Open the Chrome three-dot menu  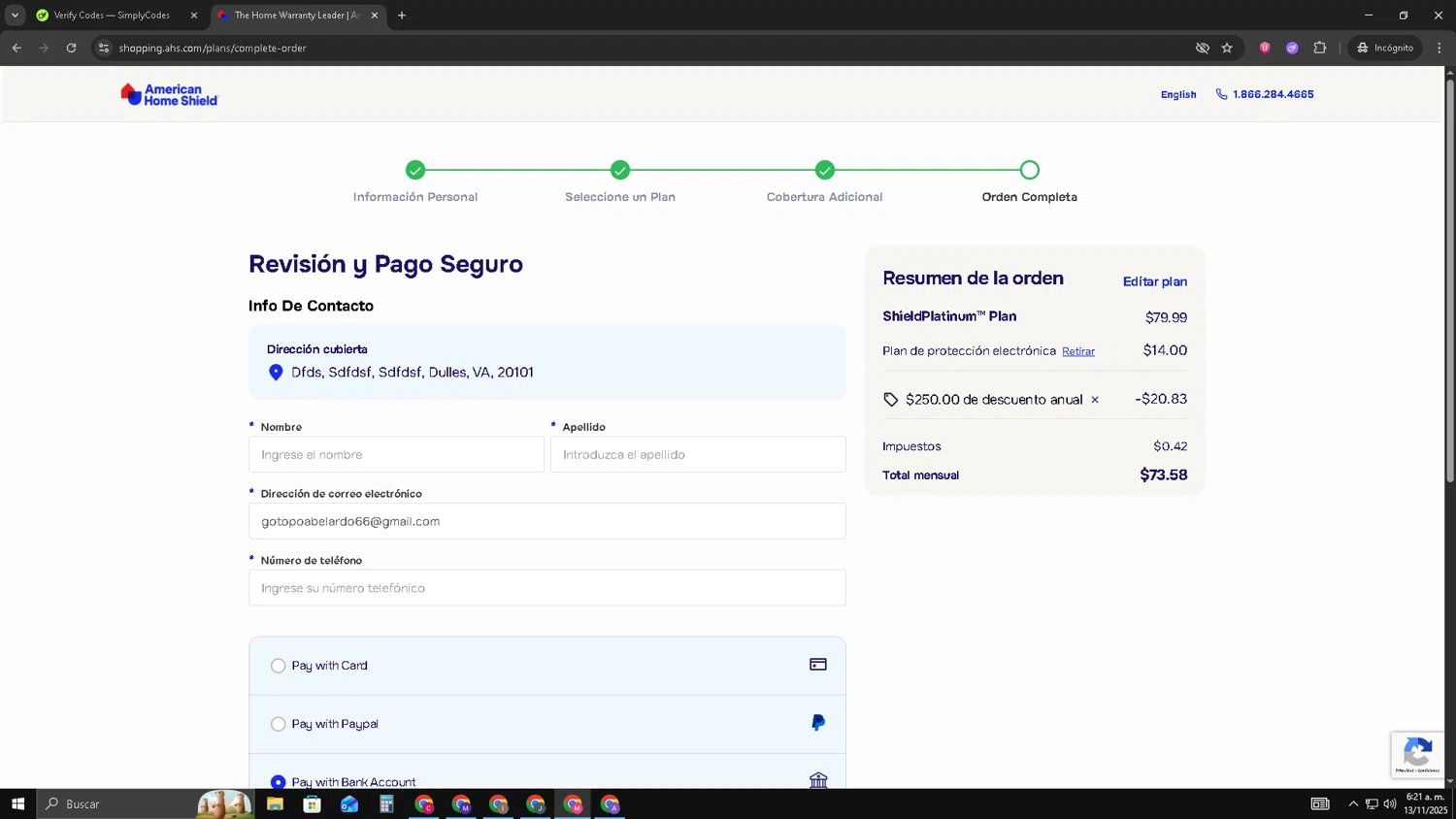1439,48
